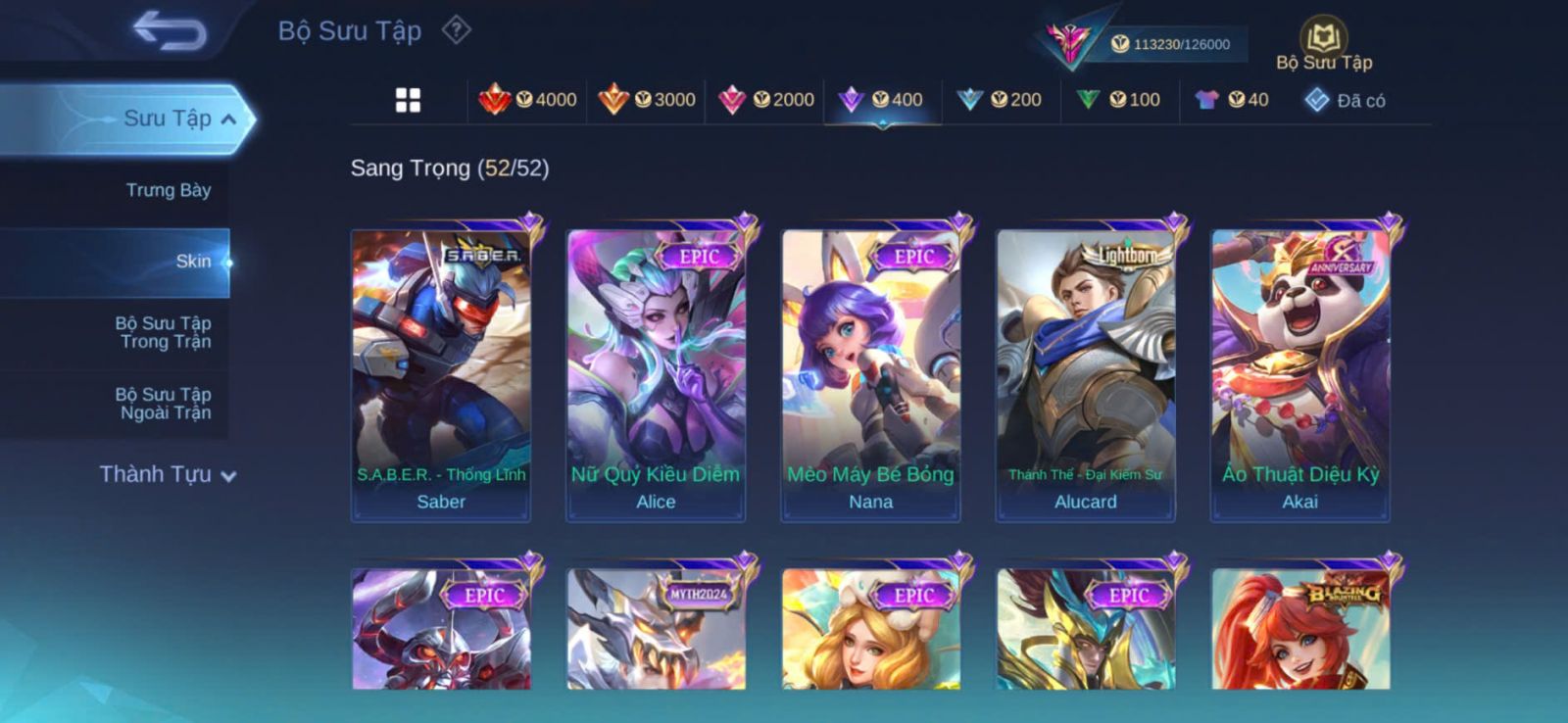This screenshot has width=1568, height=723.
Task: Choose the 40-point shirt icon filter
Action: 1231,100
